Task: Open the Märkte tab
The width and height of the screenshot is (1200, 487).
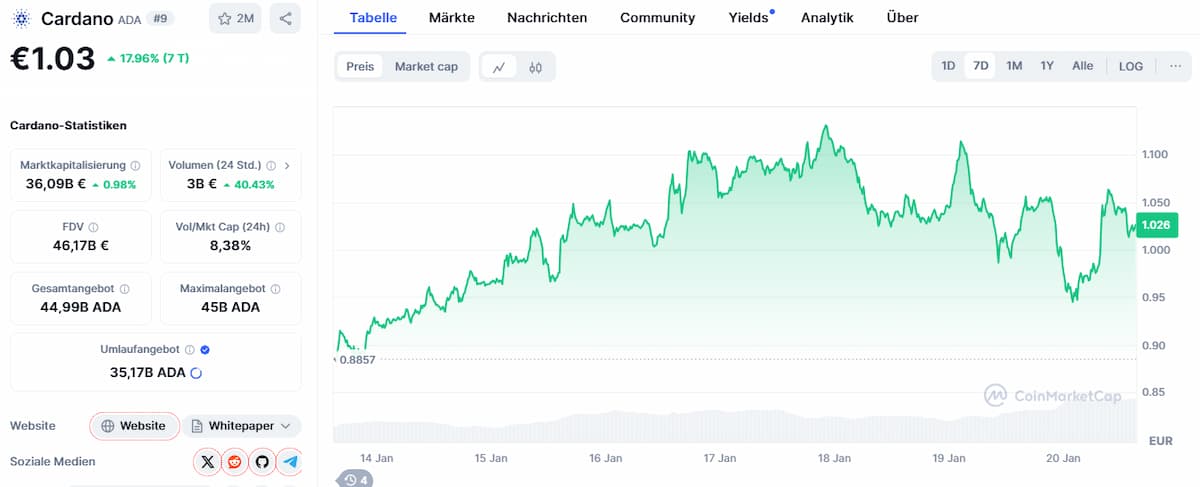Action: pyautogui.click(x=452, y=17)
